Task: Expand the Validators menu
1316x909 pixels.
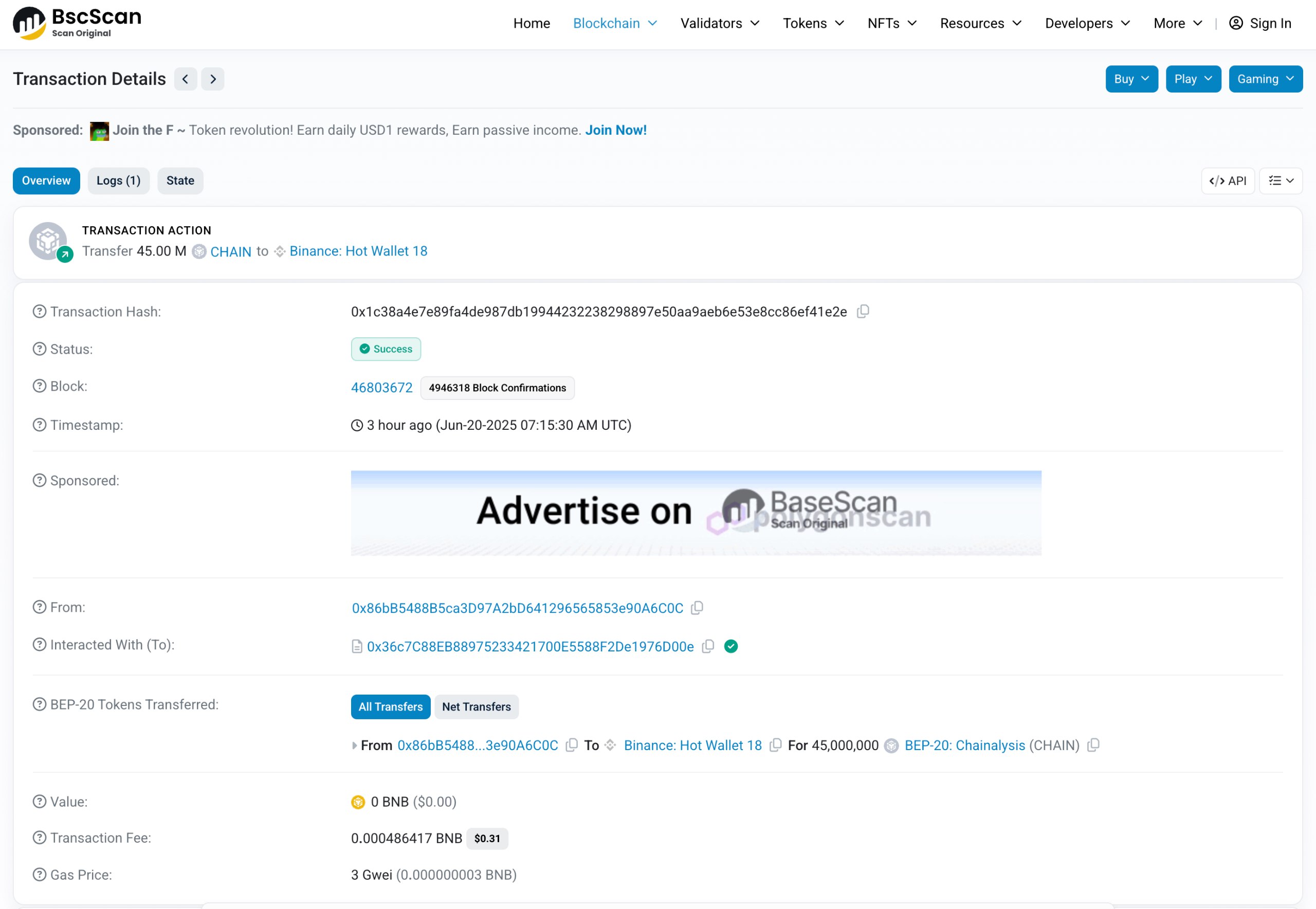Action: click(720, 23)
